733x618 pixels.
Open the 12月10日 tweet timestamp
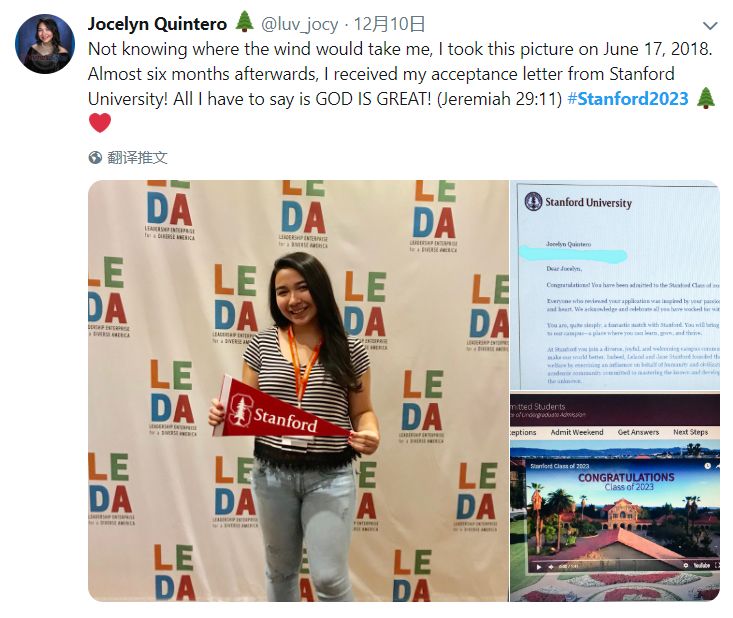pos(389,24)
